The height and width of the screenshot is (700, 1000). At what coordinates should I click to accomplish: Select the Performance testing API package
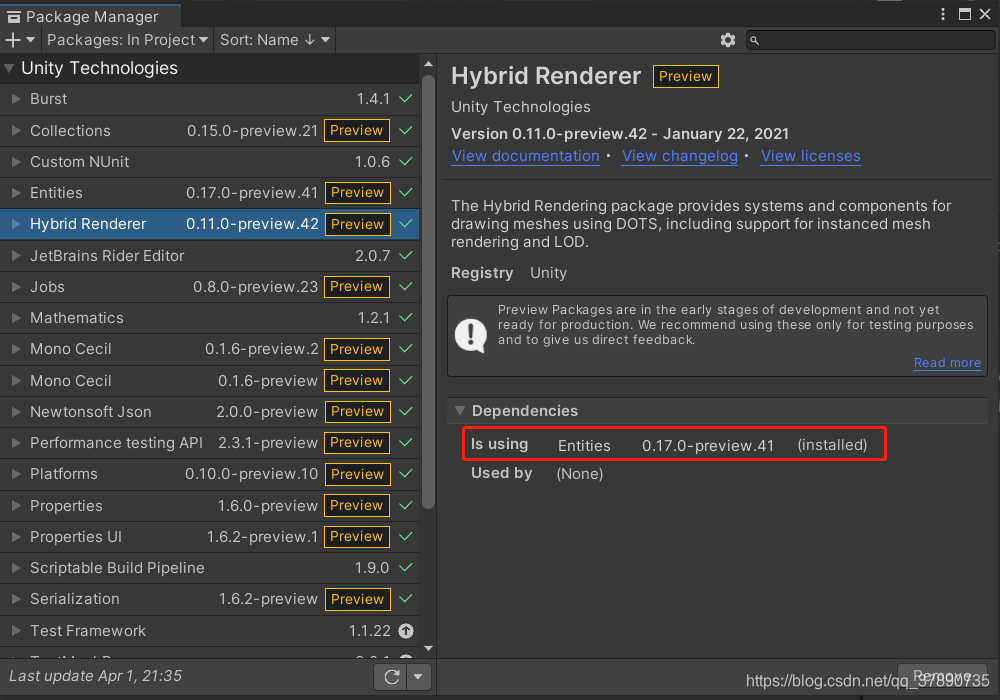(x=209, y=443)
